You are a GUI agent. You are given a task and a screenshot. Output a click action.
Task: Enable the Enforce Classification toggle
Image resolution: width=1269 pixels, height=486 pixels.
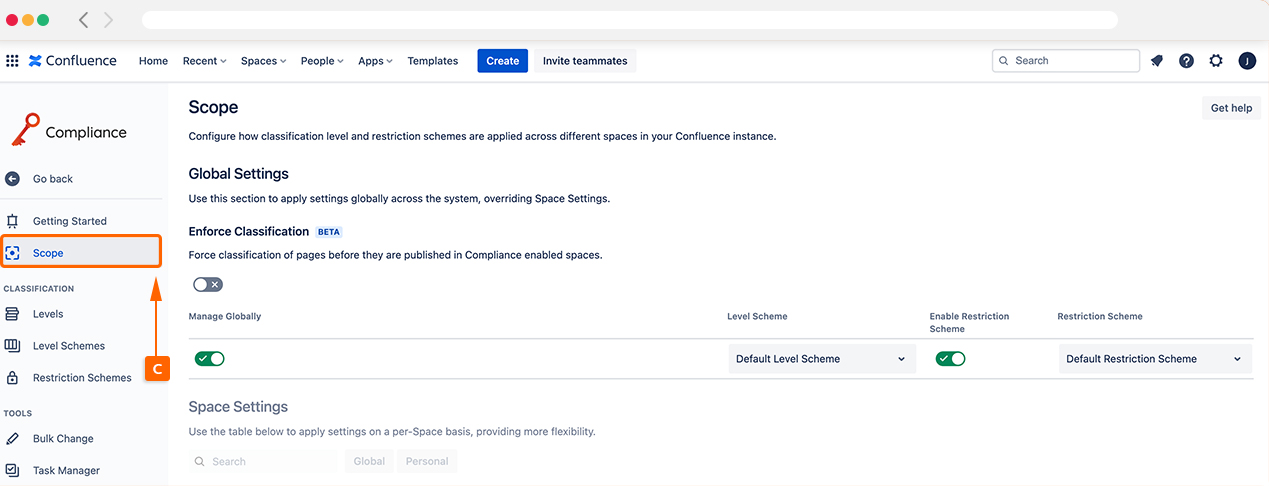(x=208, y=285)
